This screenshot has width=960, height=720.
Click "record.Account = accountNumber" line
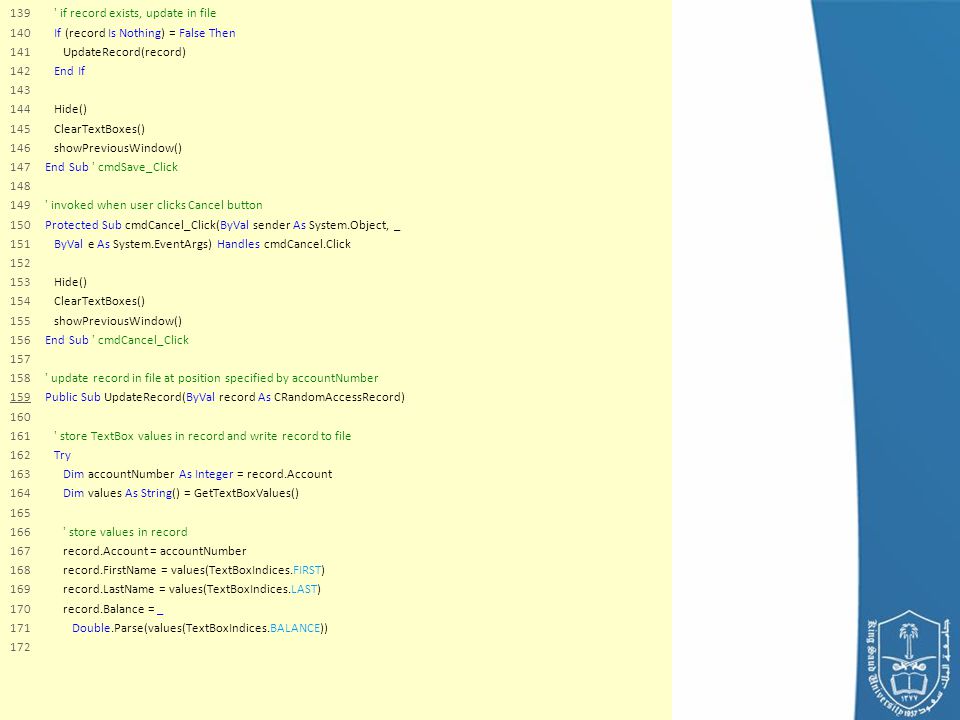(x=154, y=551)
